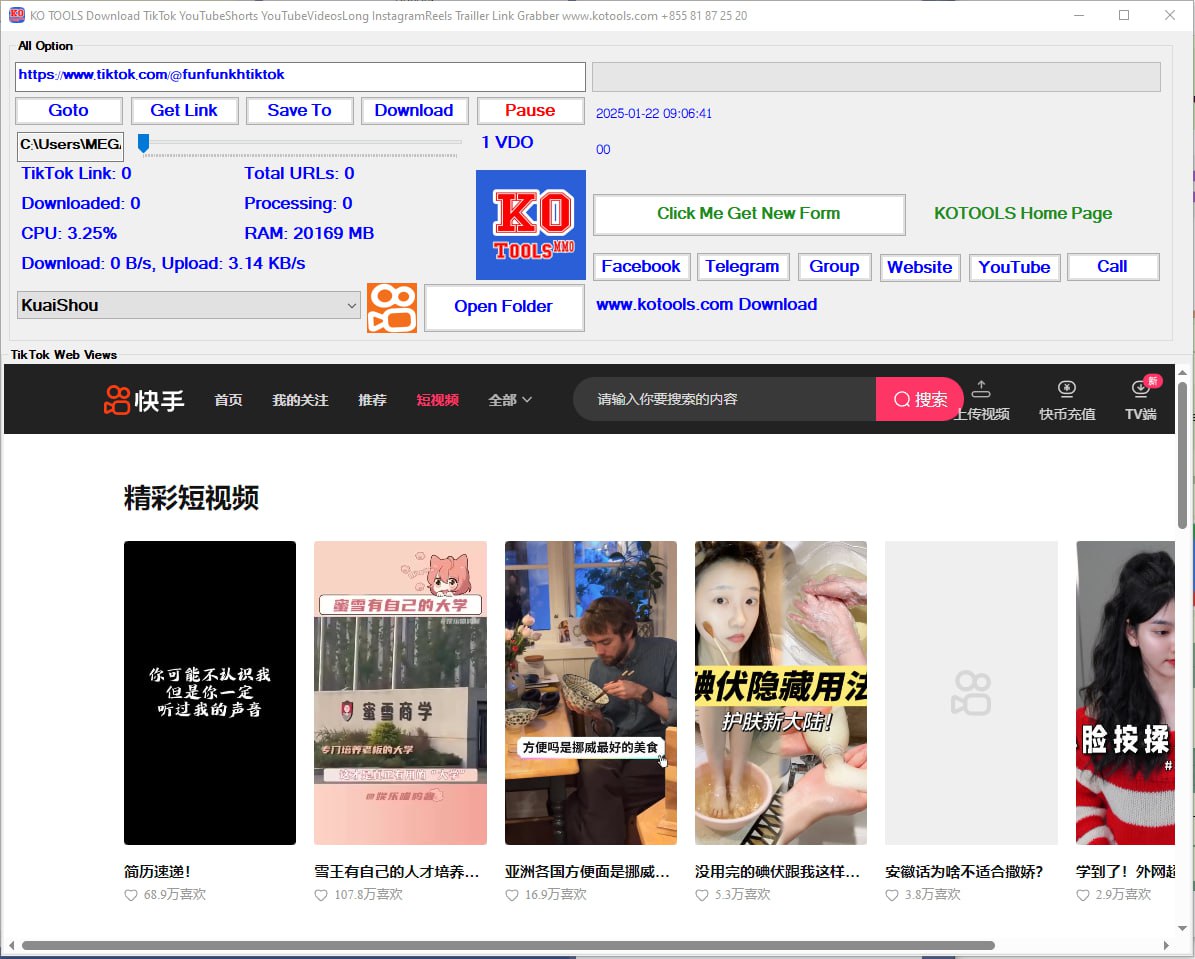The height and width of the screenshot is (959, 1195).
Task: Open video titled 没用完的碘伏跟我这样…
Action: pyautogui.click(x=777, y=871)
